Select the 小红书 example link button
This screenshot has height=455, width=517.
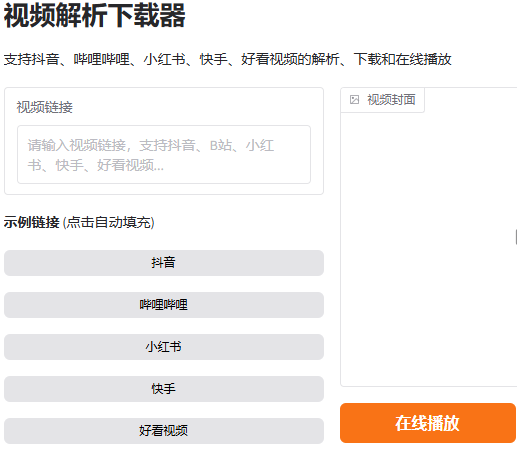click(x=164, y=347)
